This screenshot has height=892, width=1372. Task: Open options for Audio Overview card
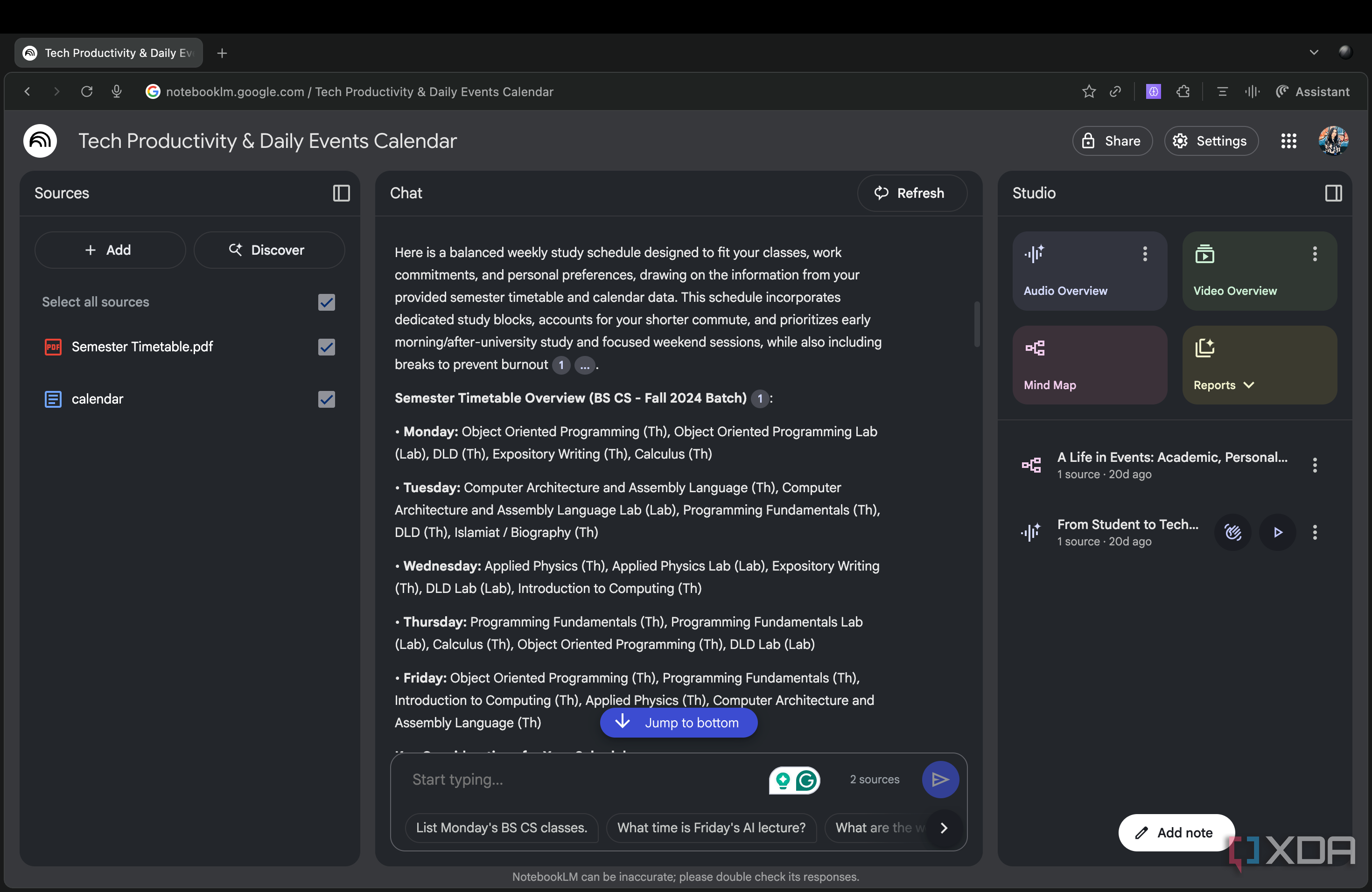(1145, 253)
